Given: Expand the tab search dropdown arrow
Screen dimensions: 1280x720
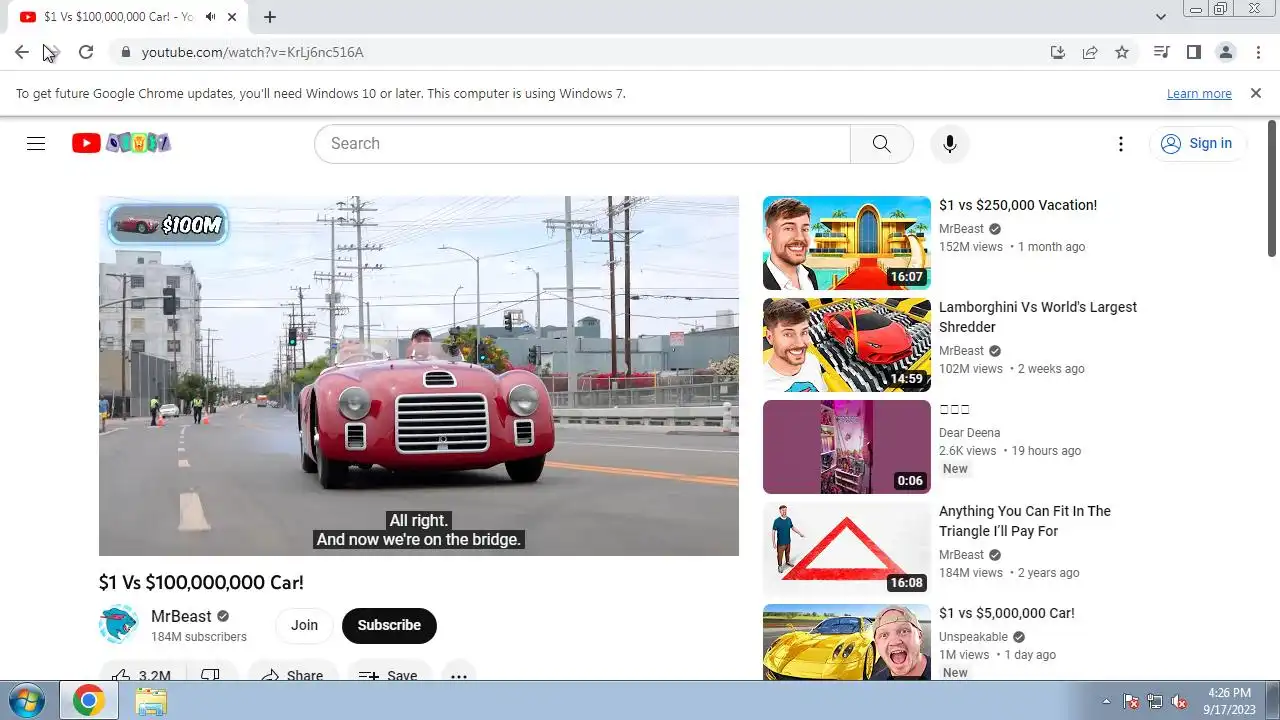Looking at the screenshot, I should (x=1160, y=17).
